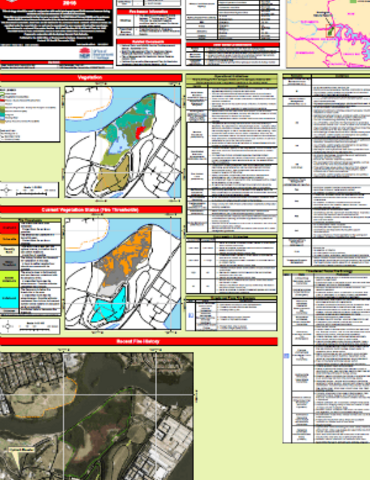Click the yellow callout label on aerial photo

coord(21,450)
